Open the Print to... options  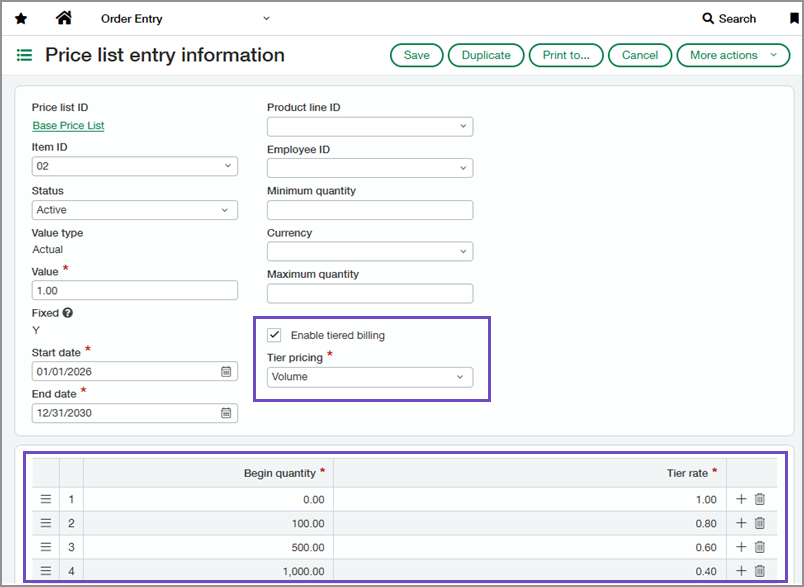click(566, 55)
